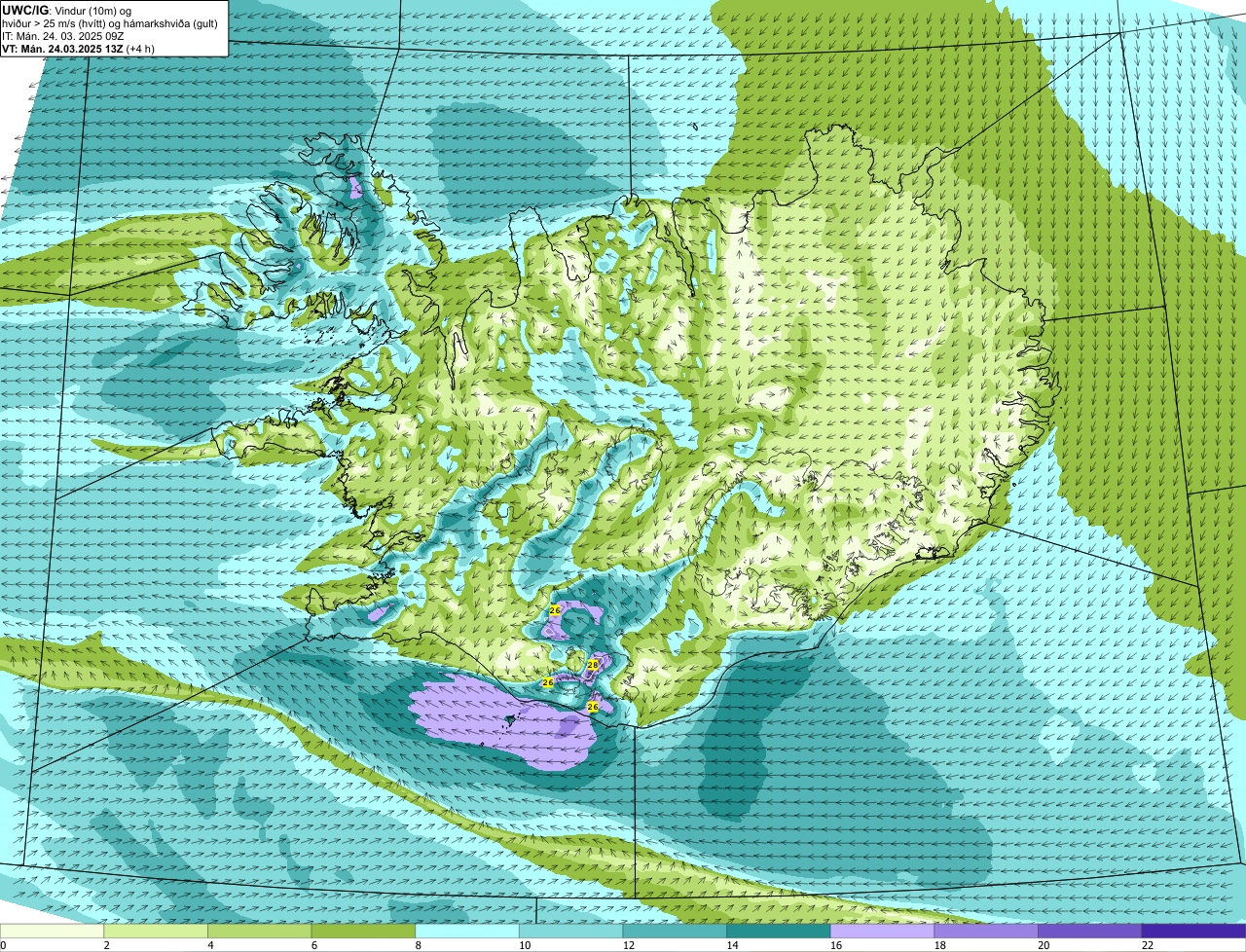1246x952 pixels.
Task: Select the 18–20 m/s purple swatch
Action: [x=986, y=931]
